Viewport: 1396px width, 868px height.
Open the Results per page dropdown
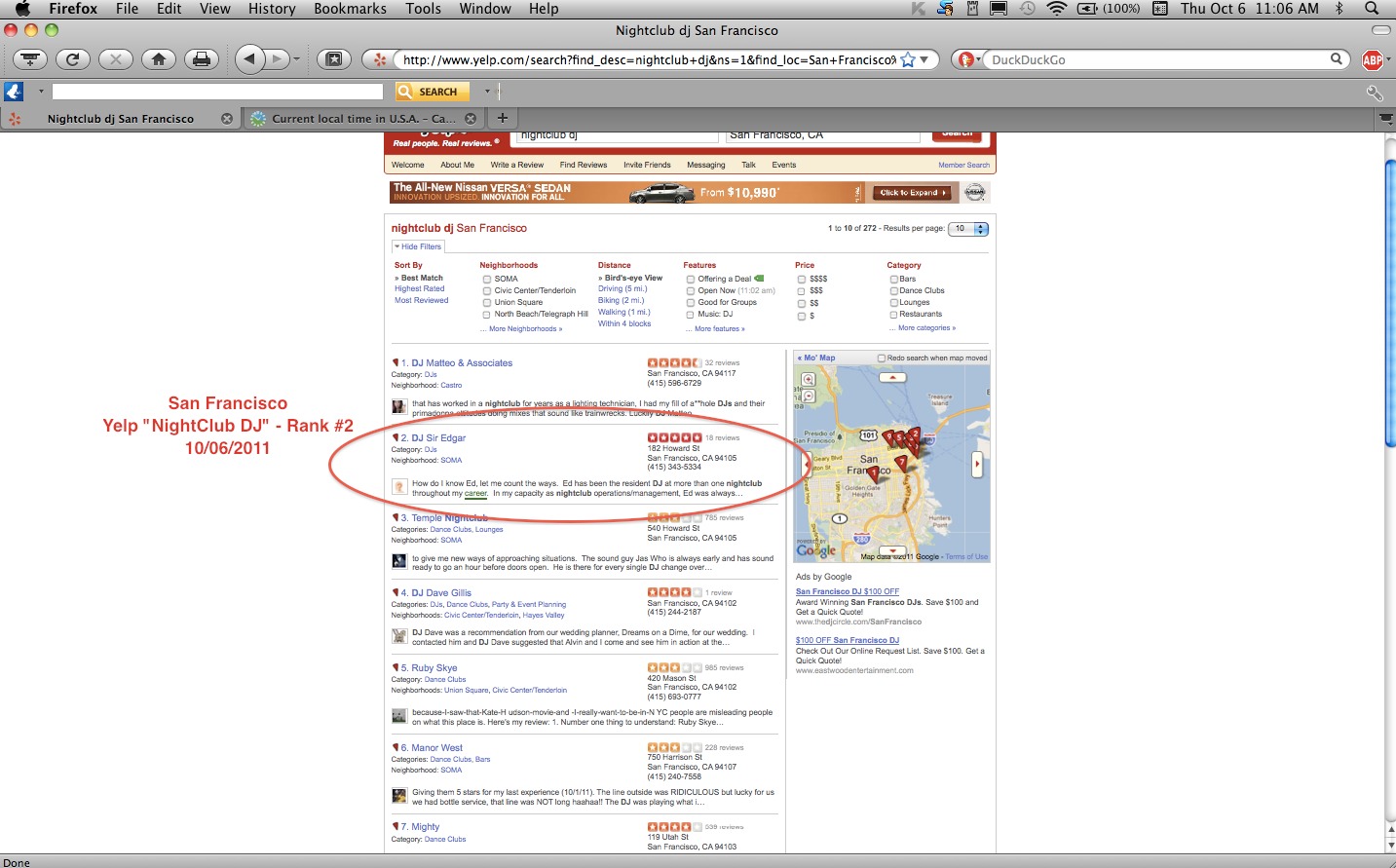click(968, 229)
